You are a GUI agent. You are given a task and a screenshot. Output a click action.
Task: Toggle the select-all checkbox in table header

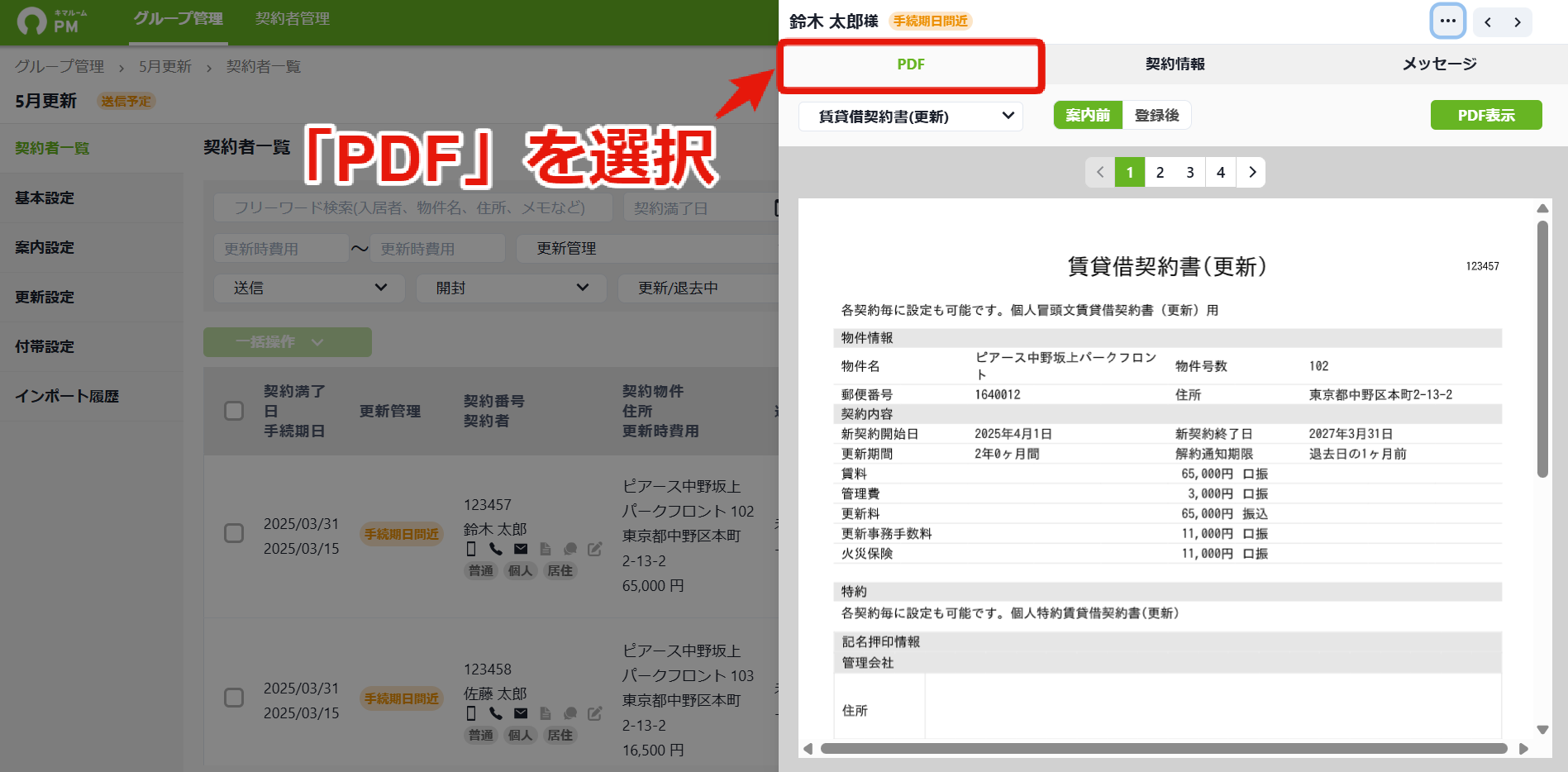click(x=234, y=411)
